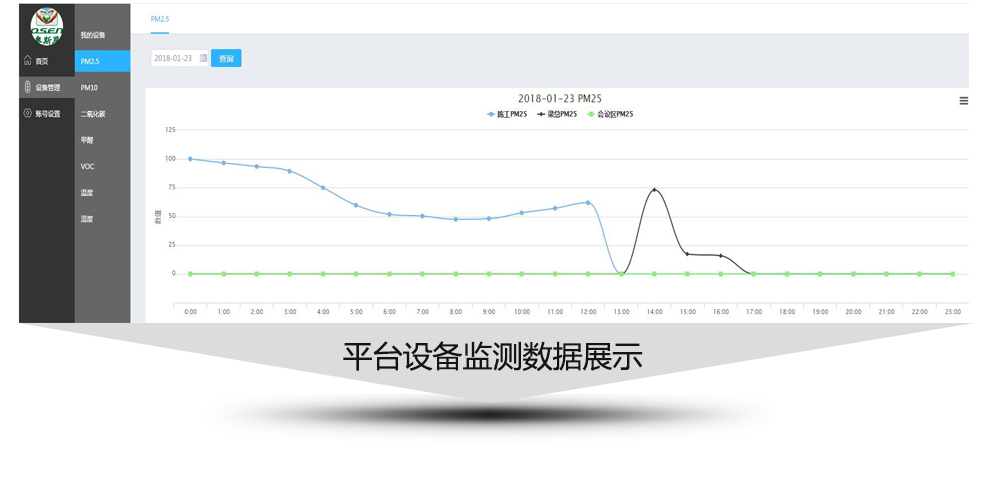Choose the VOC submenu item

(x=88, y=166)
